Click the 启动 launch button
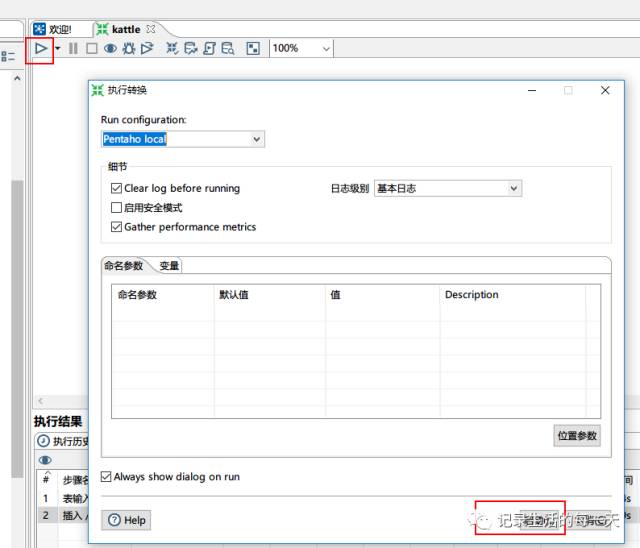Screen dimensions: 640x548 540,520
